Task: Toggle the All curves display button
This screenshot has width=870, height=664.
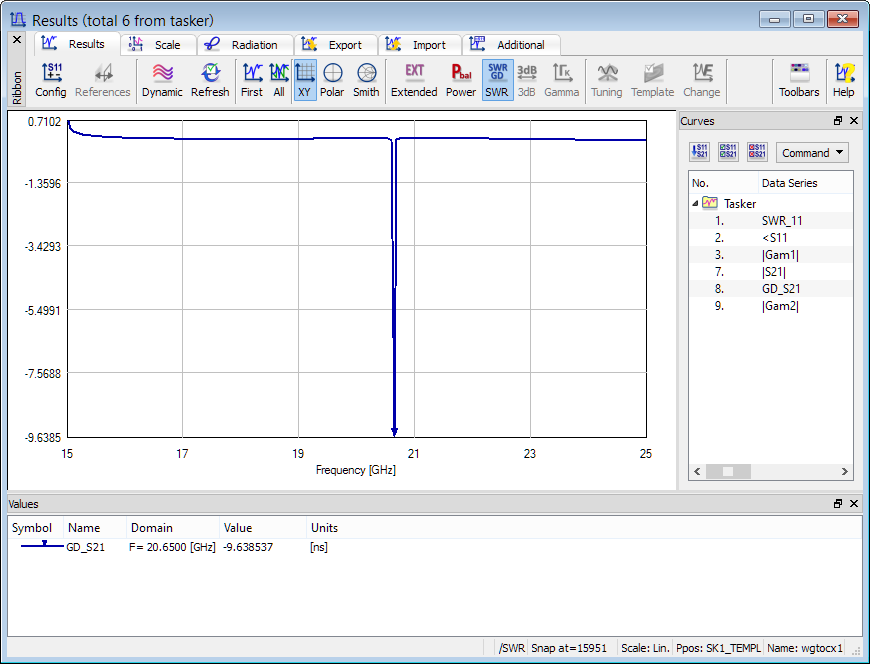Action: point(279,80)
